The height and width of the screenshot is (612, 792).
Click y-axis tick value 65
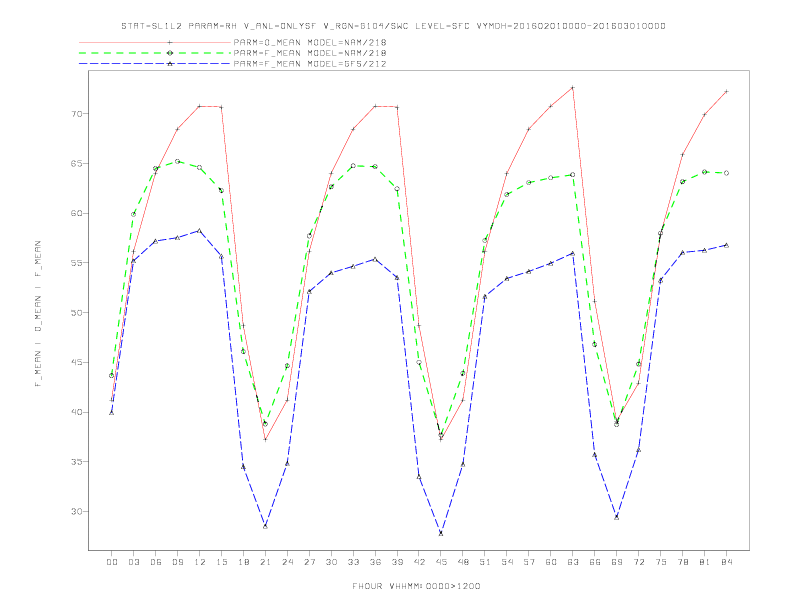[x=76, y=164]
